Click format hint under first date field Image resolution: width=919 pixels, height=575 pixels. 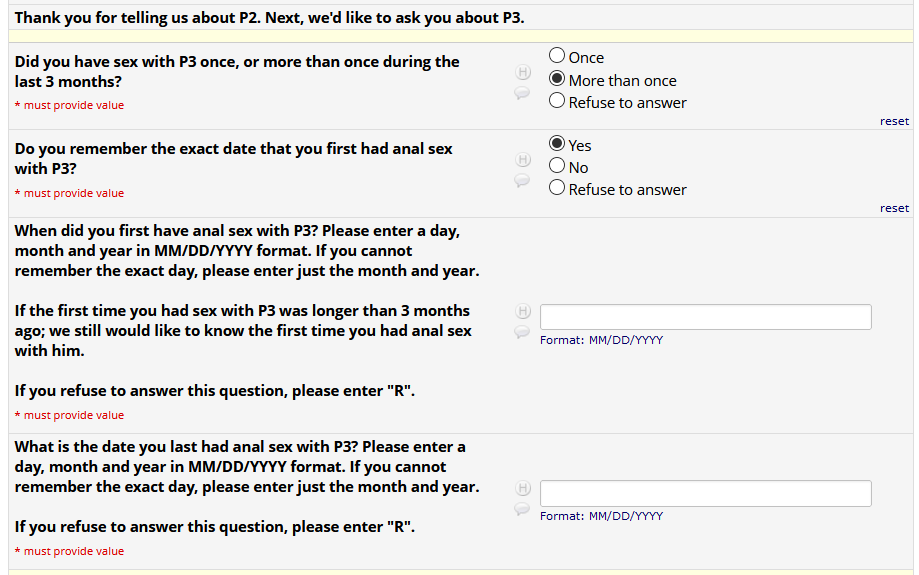pos(601,340)
